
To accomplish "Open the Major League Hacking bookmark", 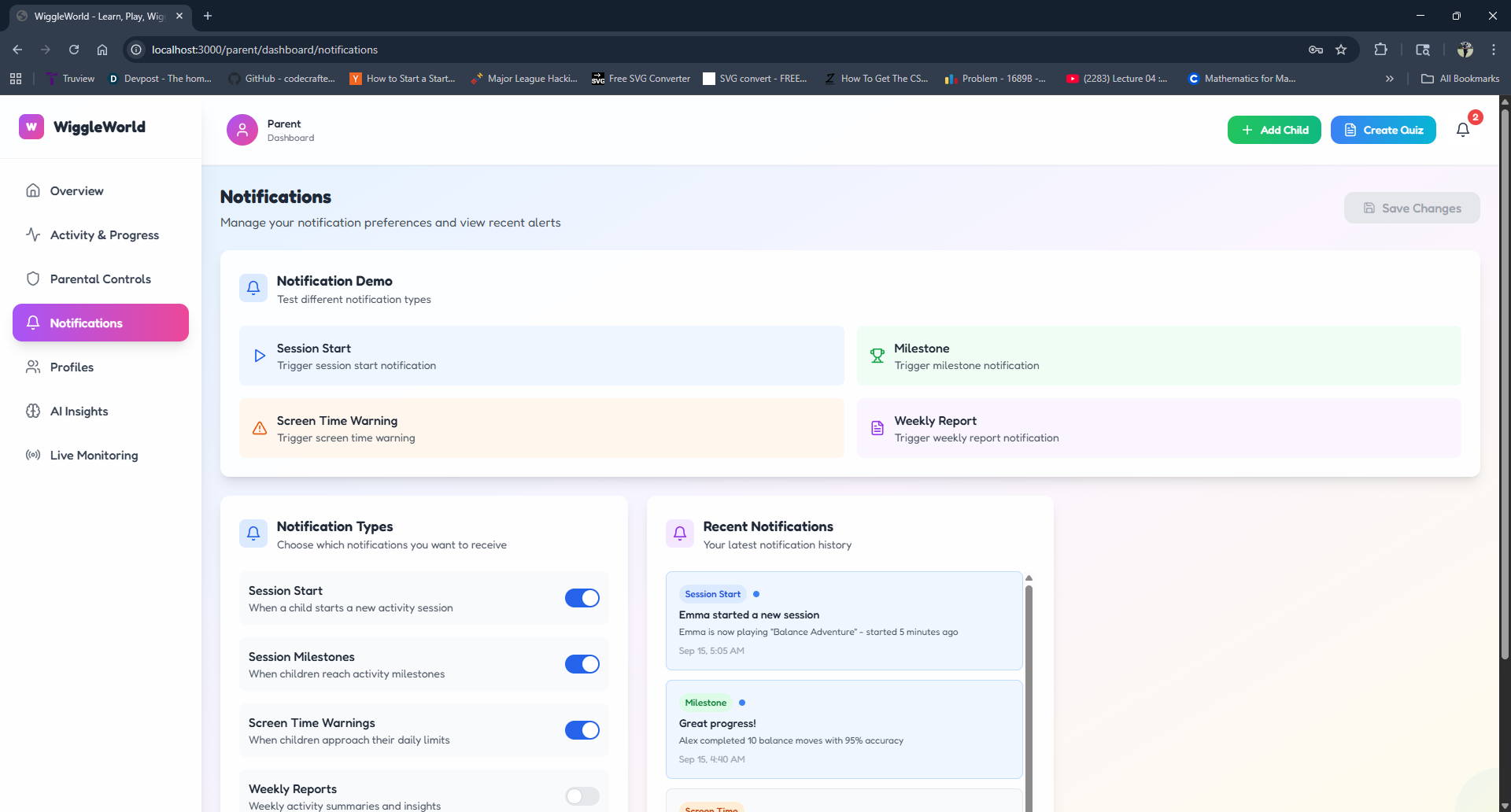I will tap(524, 79).
